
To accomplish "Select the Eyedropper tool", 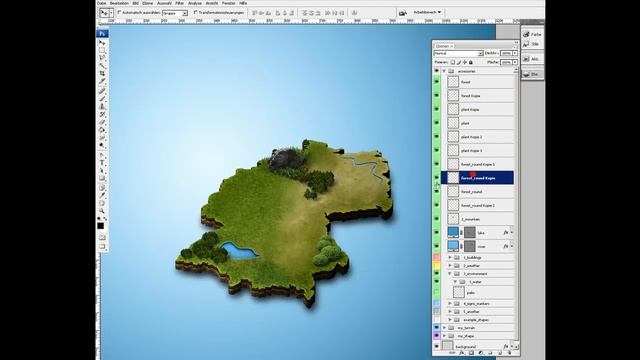I will pyautogui.click(x=102, y=195).
